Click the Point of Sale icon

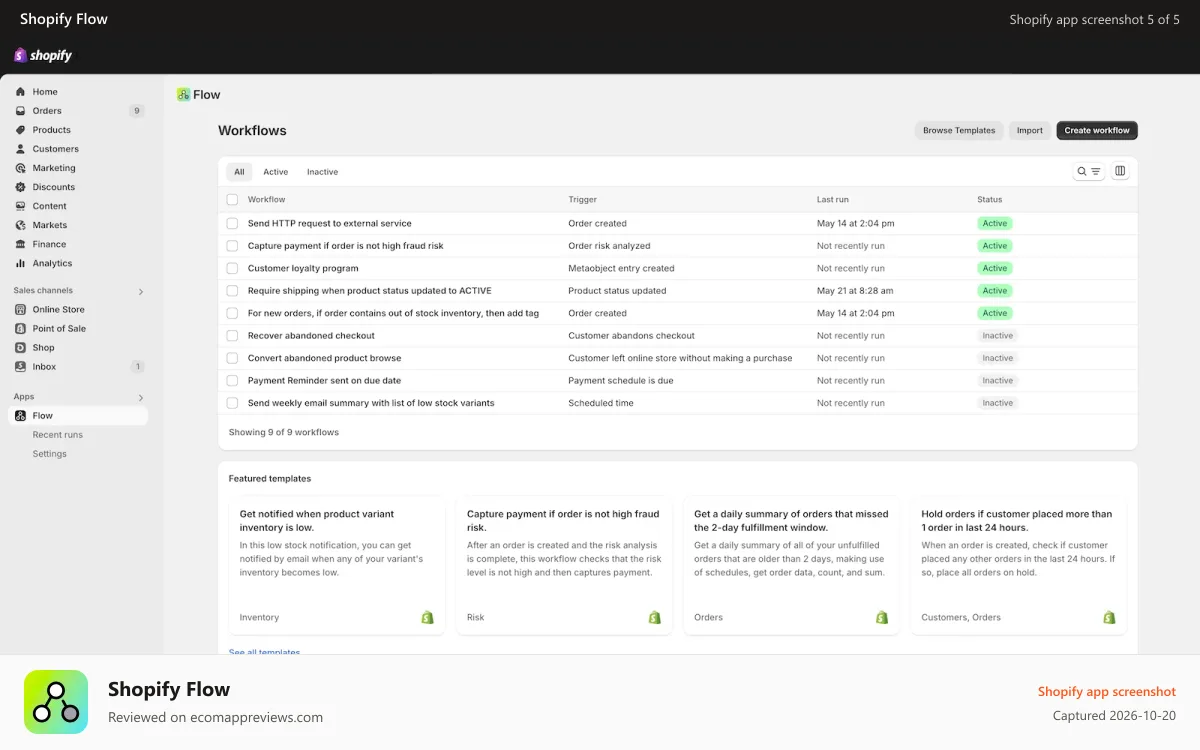(x=20, y=329)
